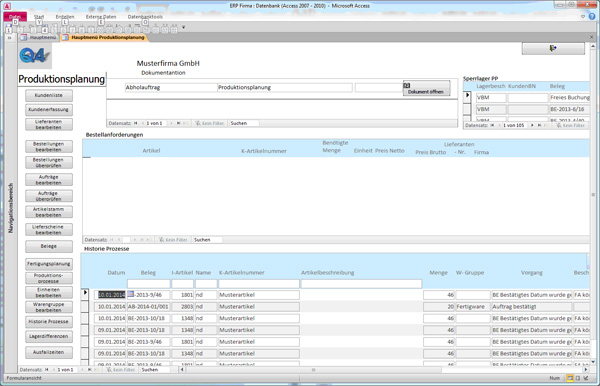Click the Artikelbeschreibung filter field
Image resolution: width=600 pixels, height=386 pixels.
(361, 283)
